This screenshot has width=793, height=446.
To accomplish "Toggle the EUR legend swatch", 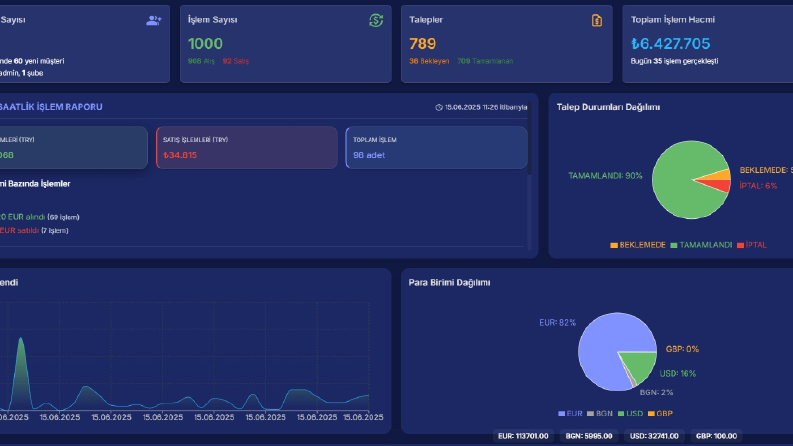I will point(561,414).
